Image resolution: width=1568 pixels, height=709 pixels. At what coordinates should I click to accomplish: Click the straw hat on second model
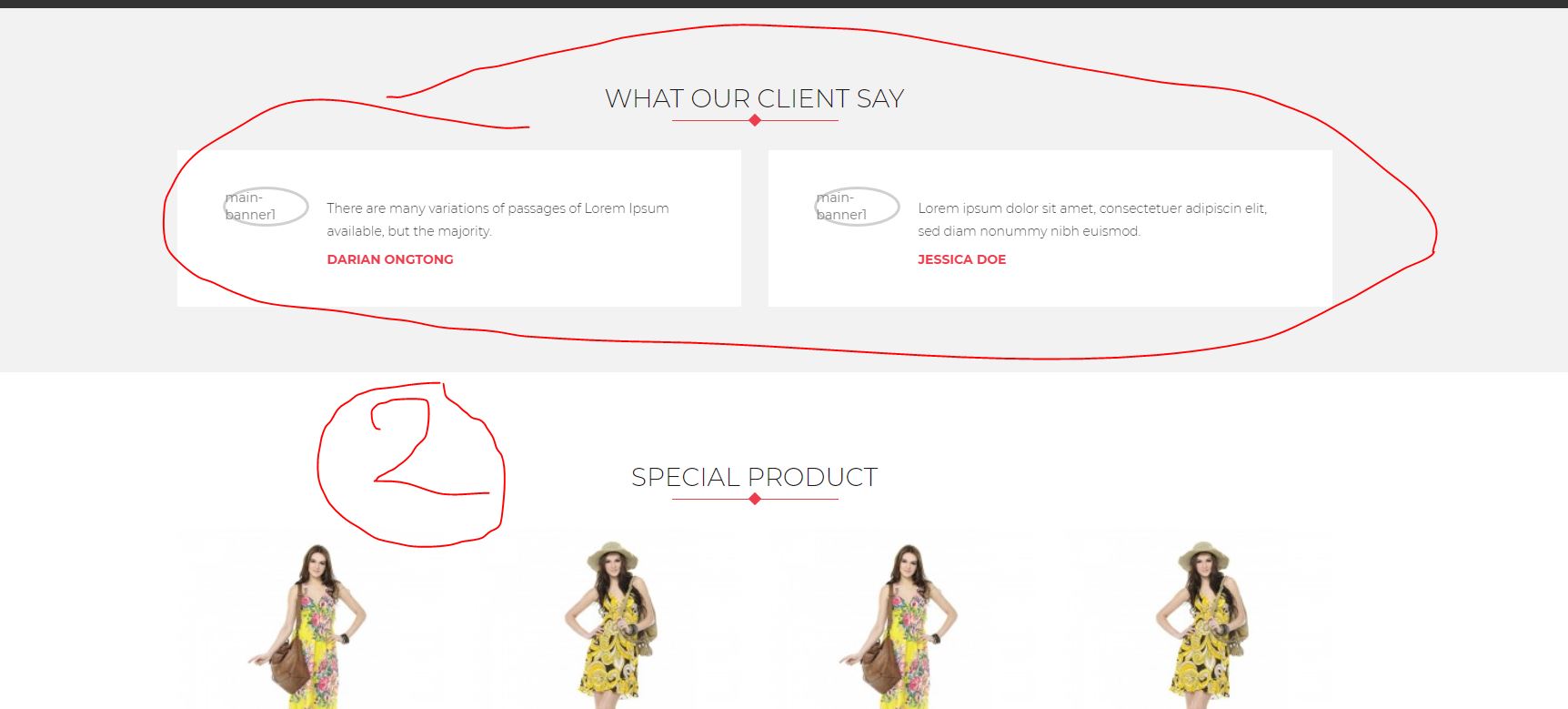pos(612,555)
